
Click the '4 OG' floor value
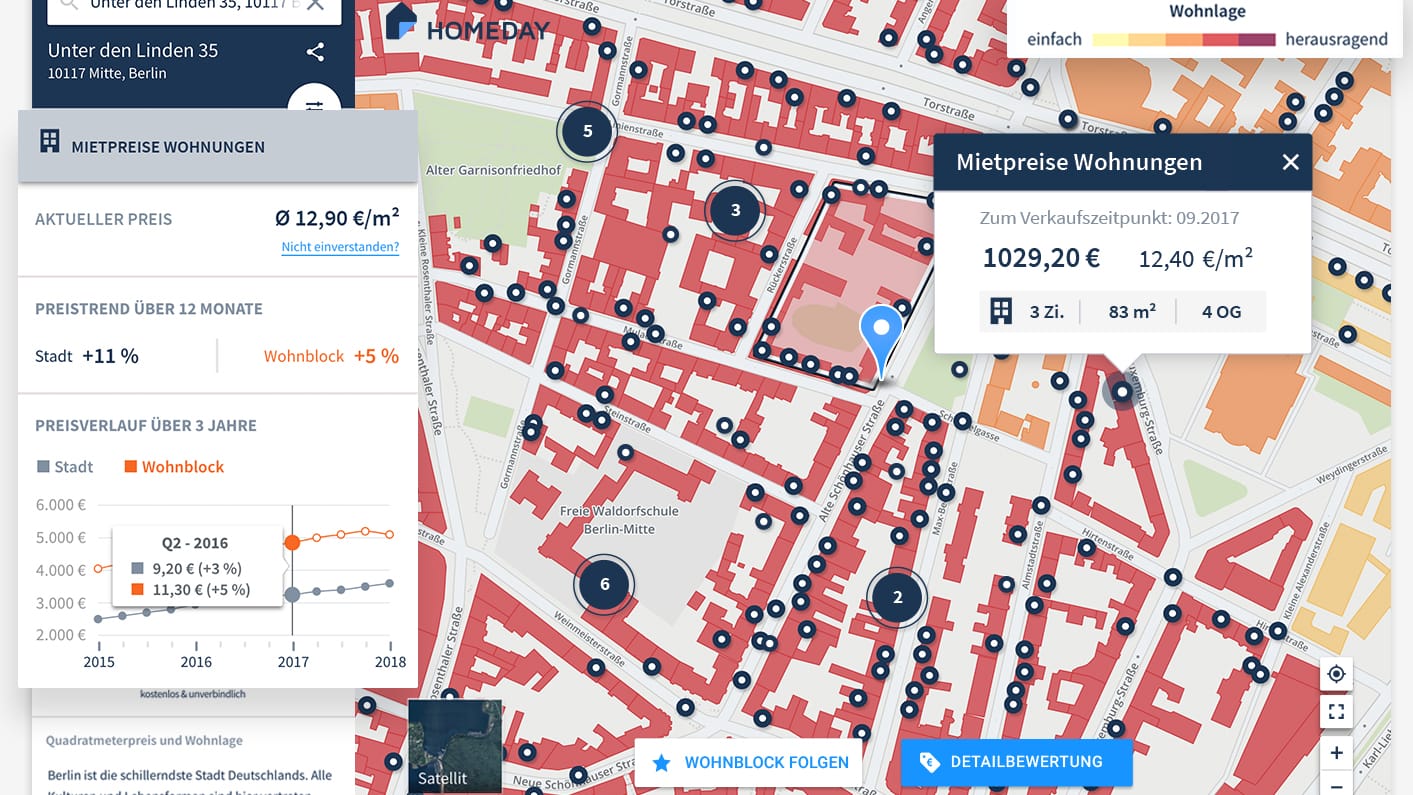coord(1221,312)
